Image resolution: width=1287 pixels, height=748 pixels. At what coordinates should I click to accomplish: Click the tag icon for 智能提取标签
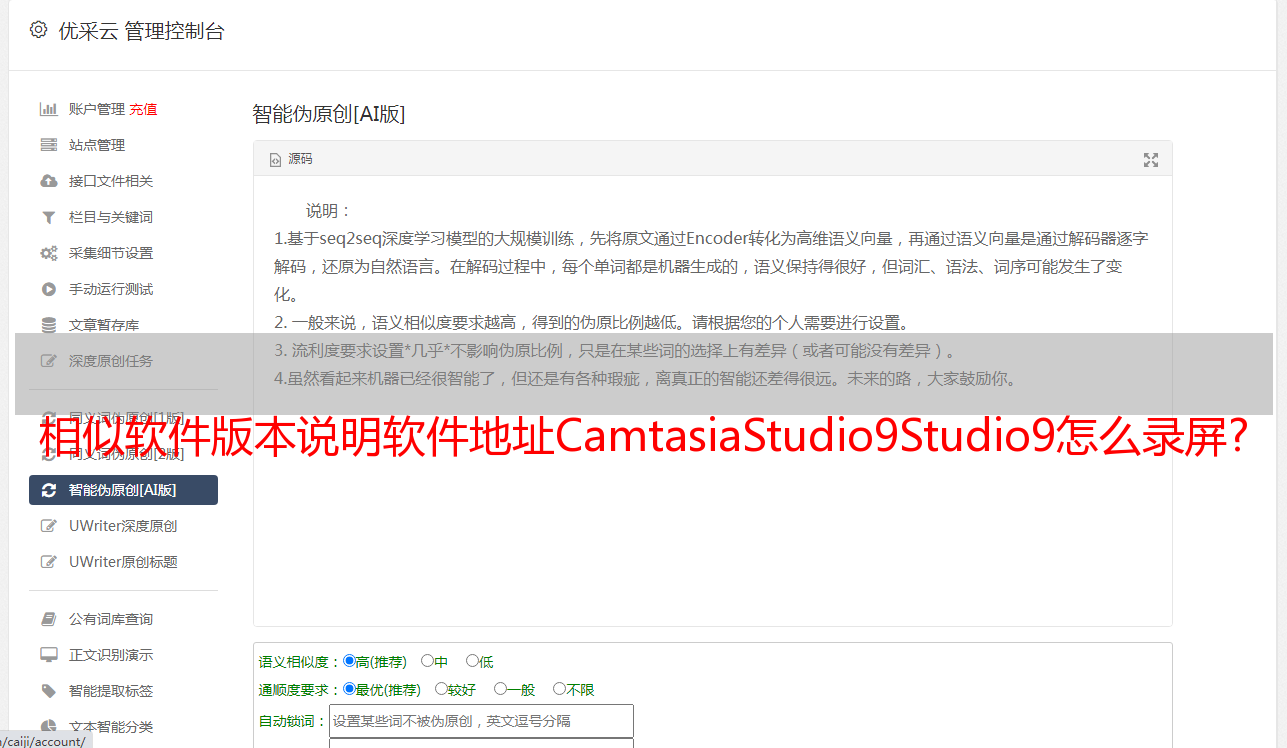pyautogui.click(x=48, y=691)
